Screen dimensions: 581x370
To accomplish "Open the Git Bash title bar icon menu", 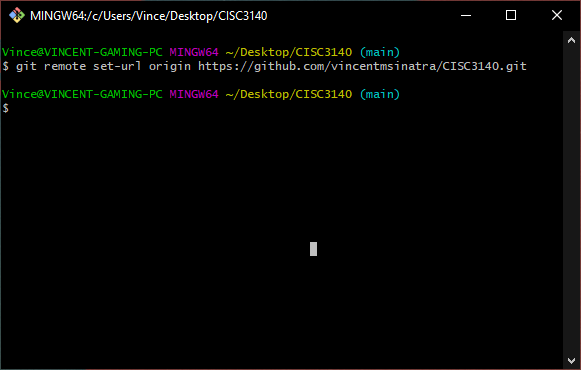I will 17,16.
